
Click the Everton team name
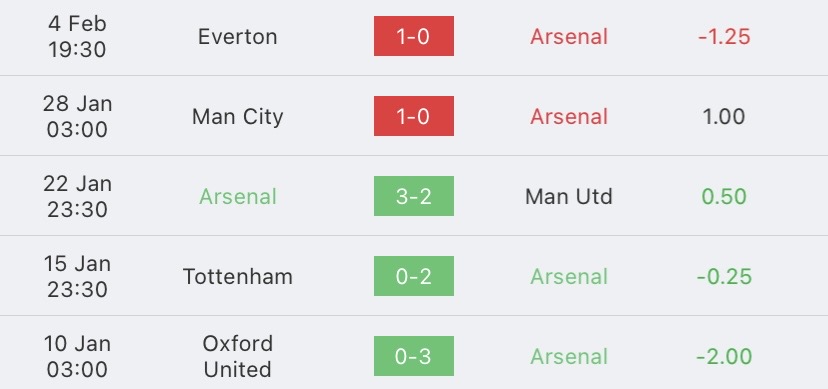238,36
